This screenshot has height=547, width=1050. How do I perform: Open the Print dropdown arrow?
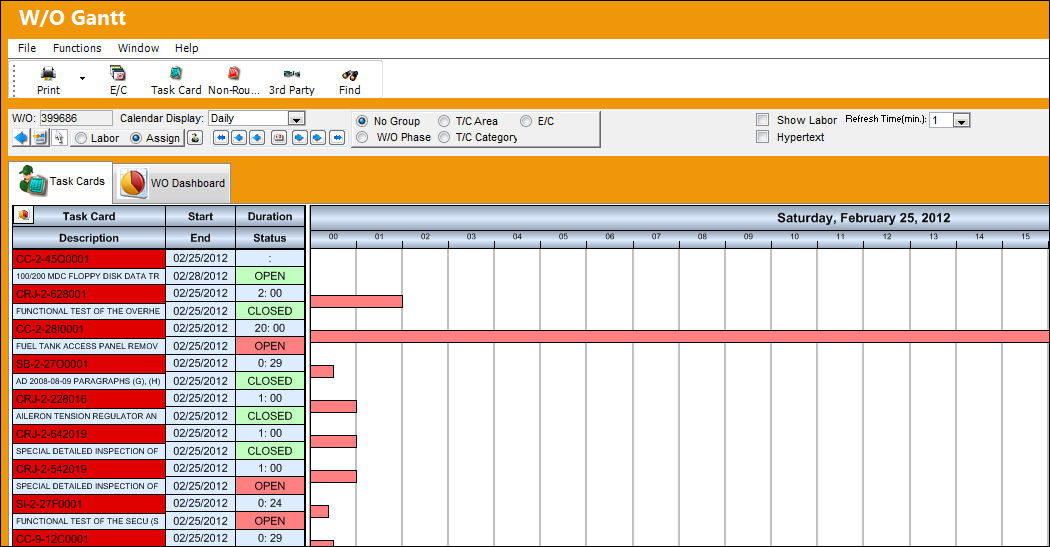point(82,78)
